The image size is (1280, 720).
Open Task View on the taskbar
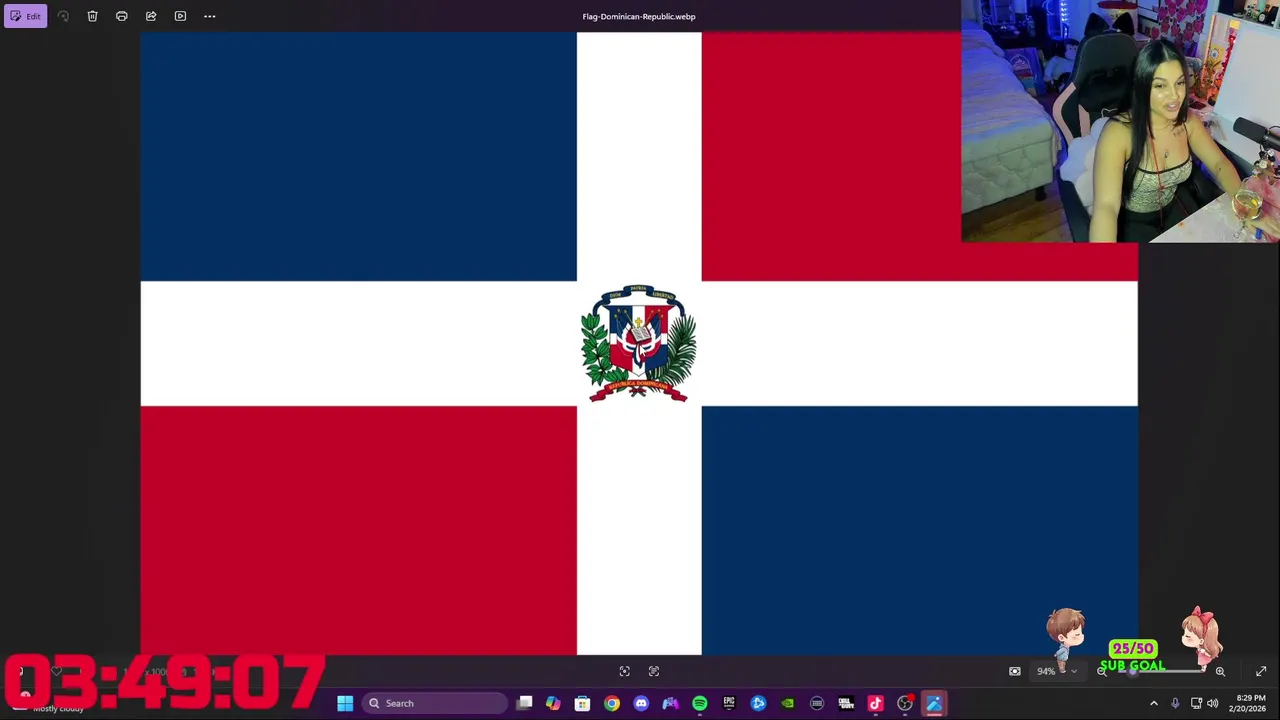[524, 703]
